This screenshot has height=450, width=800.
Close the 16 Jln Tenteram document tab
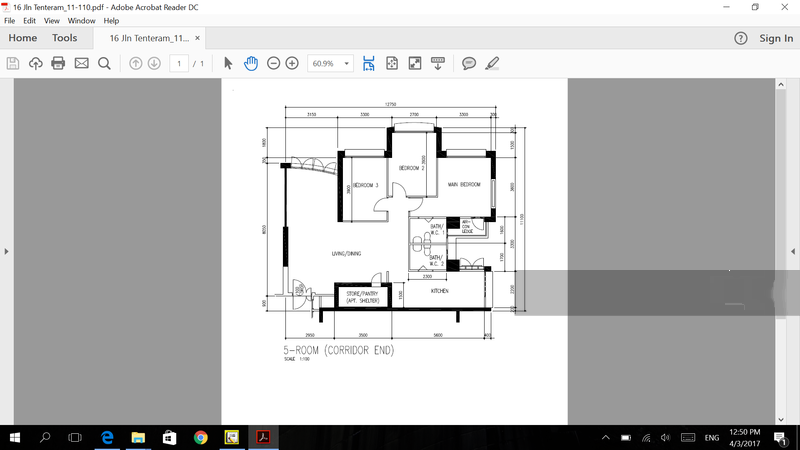coord(197,38)
